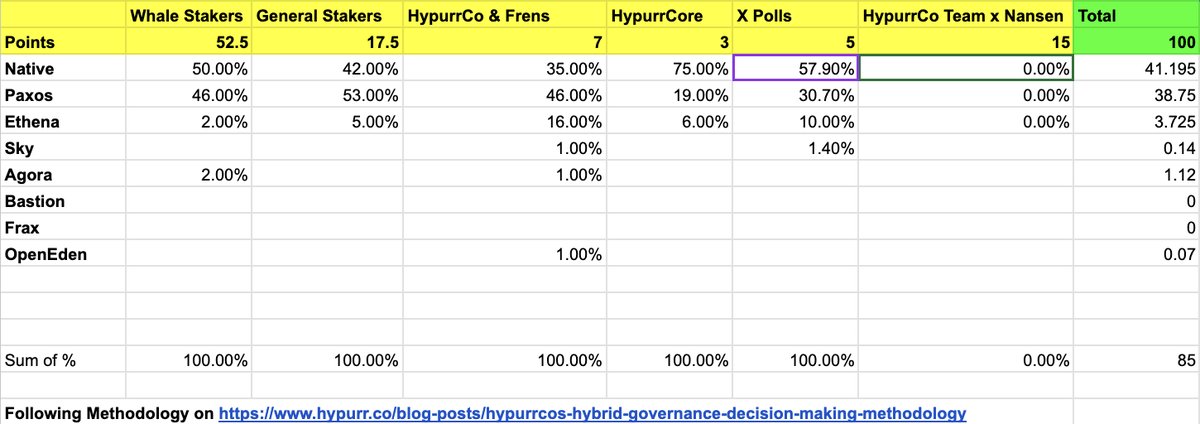This screenshot has width=1200, height=424.
Task: Click the green 100 total points cell
Action: pyautogui.click(x=1136, y=42)
